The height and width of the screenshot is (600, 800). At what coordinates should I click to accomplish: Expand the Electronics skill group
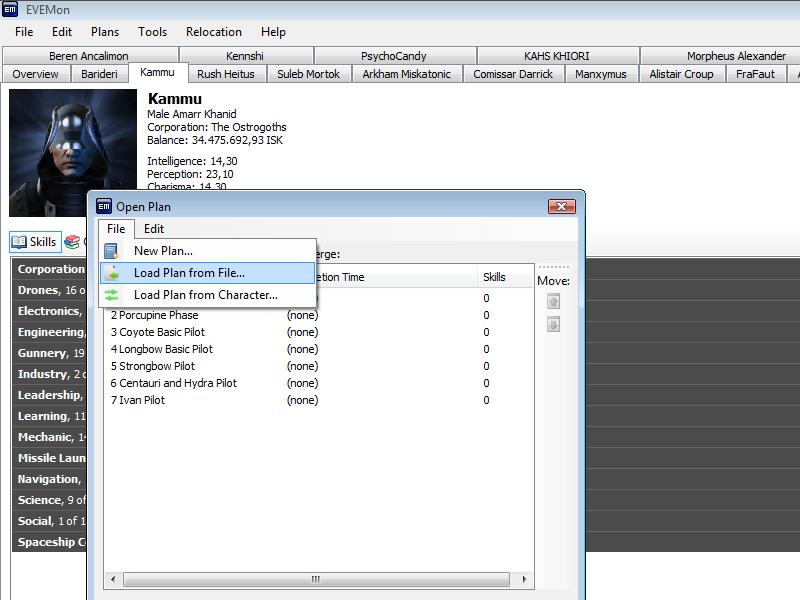[x=49, y=311]
